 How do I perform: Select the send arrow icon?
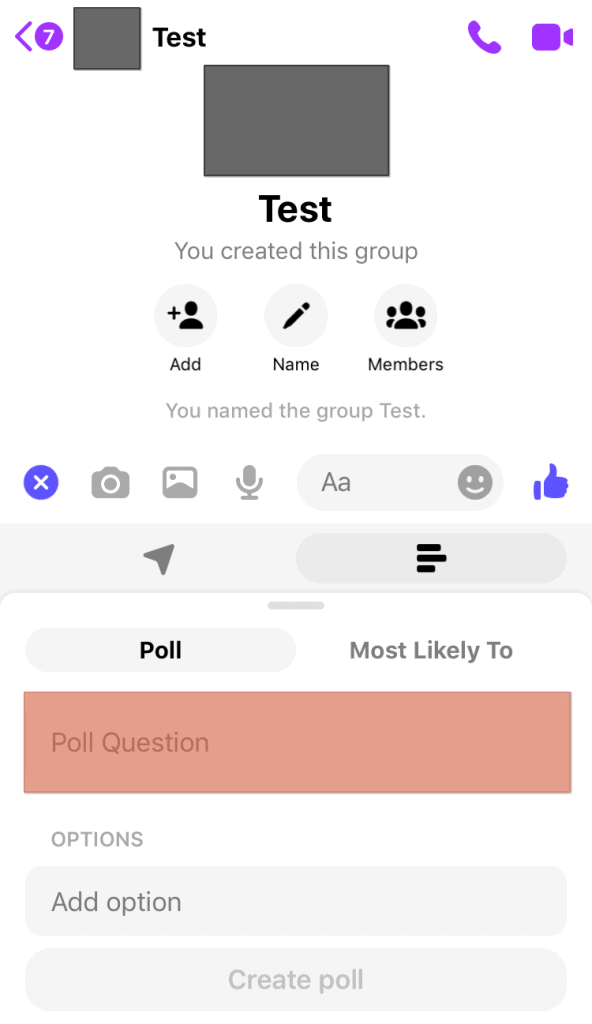click(x=158, y=558)
